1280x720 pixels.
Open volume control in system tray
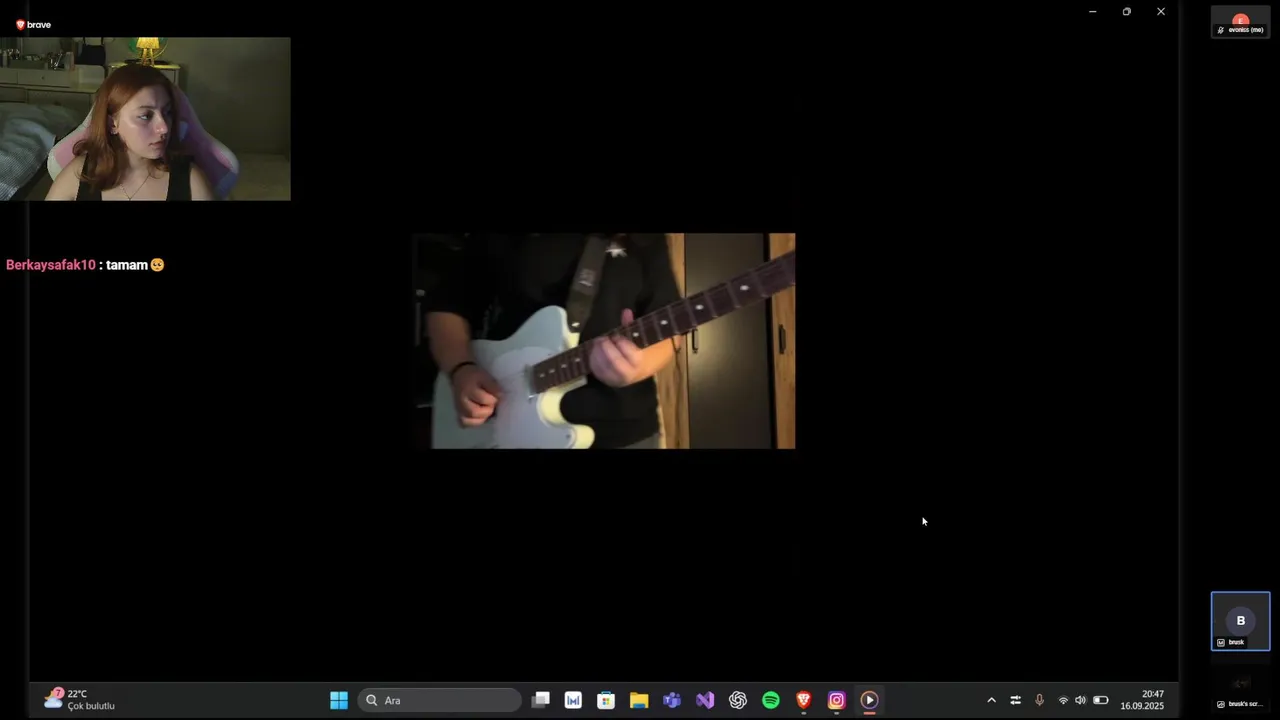coord(1080,700)
